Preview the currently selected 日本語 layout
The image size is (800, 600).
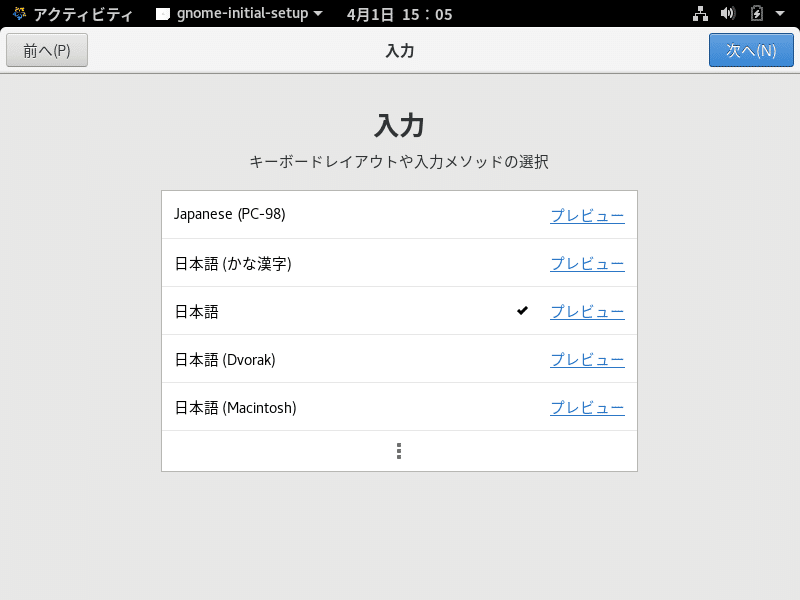(587, 311)
